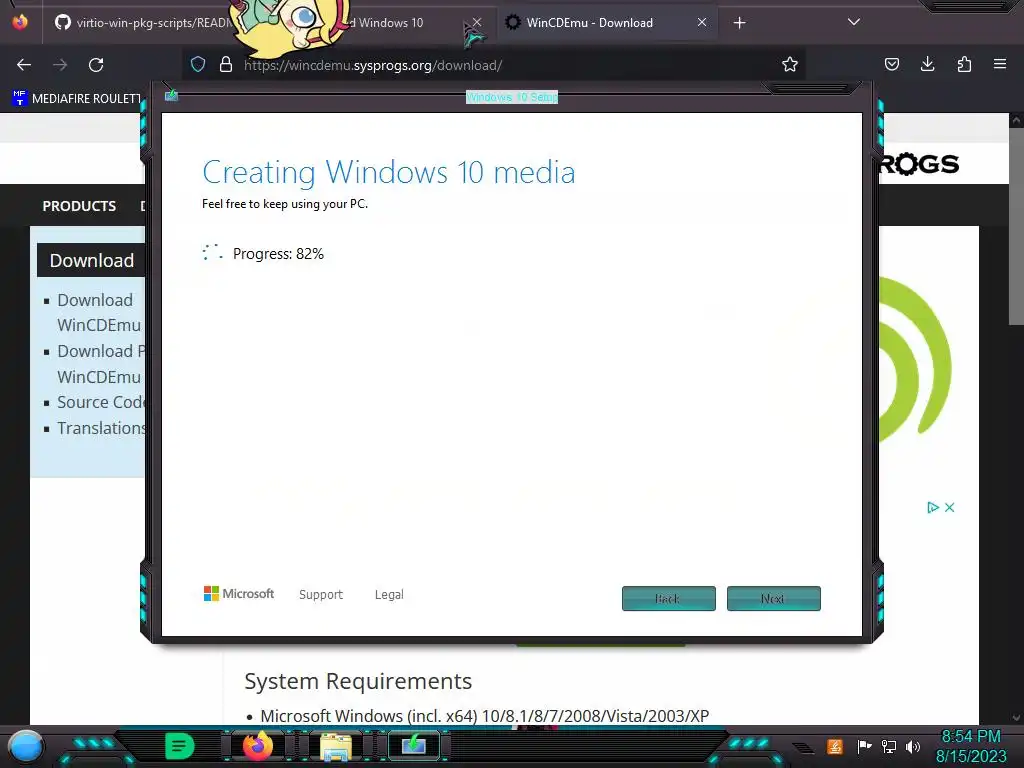The width and height of the screenshot is (1024, 768).
Task: Open the Firefox hamburger menu
Action: pyautogui.click(x=1000, y=64)
